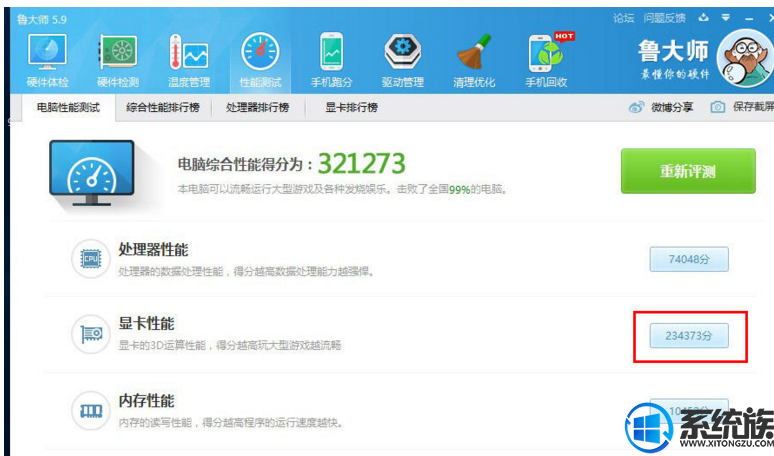Viewport: 774px width, 456px height.
Task: Open the 硬件检测 hardware detection icon
Action: point(118,61)
